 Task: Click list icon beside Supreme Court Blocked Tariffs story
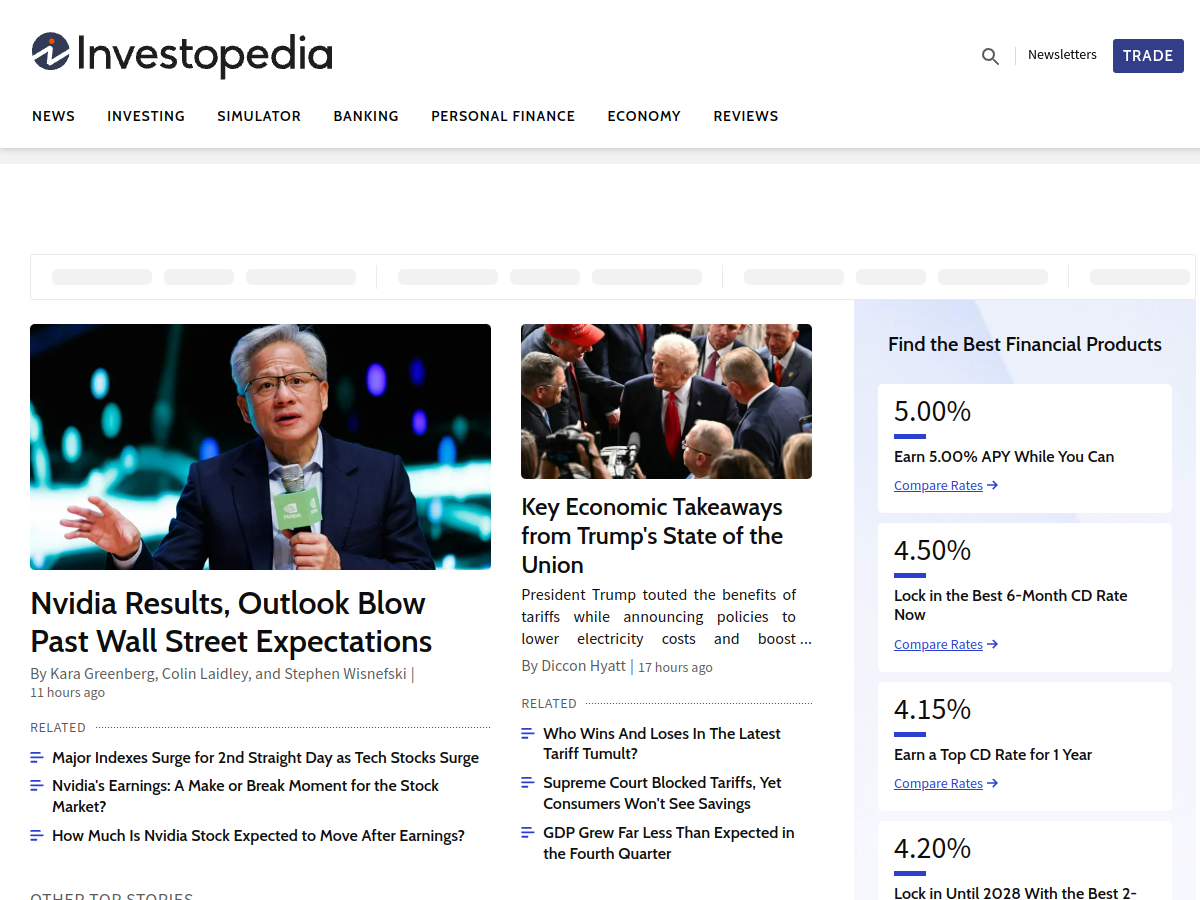coord(528,782)
